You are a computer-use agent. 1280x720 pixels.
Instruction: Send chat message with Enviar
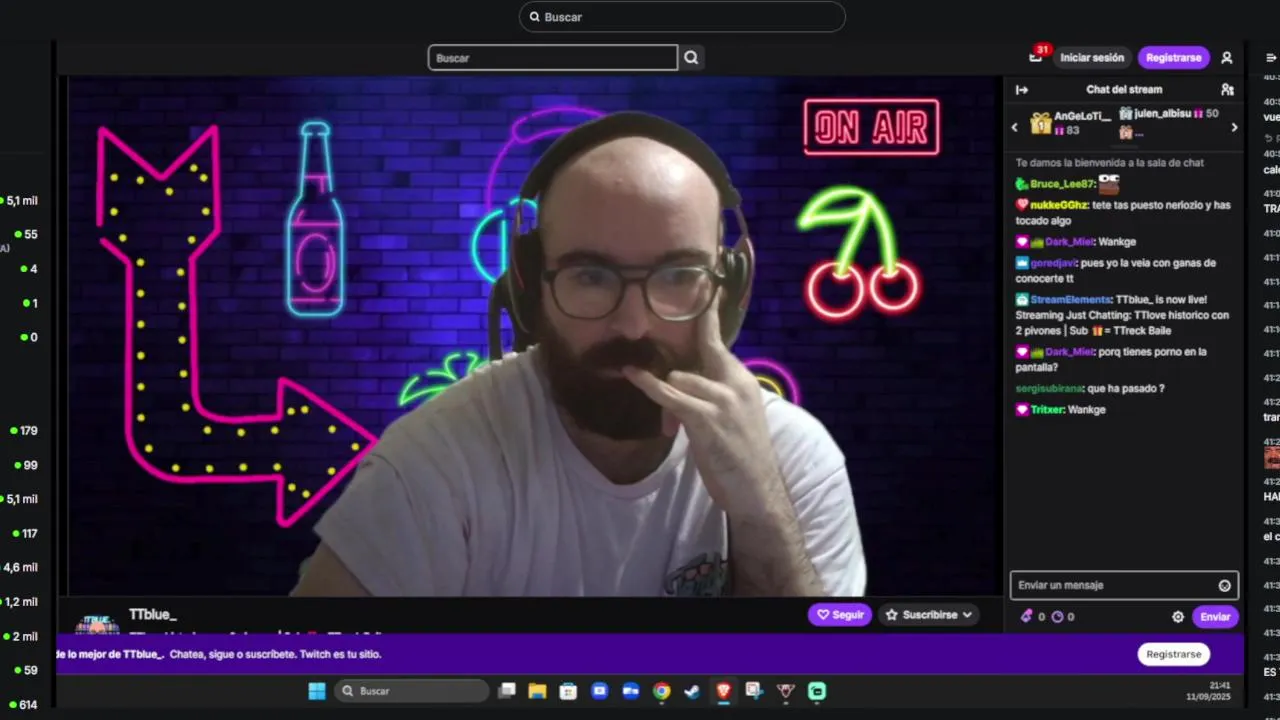click(1215, 617)
